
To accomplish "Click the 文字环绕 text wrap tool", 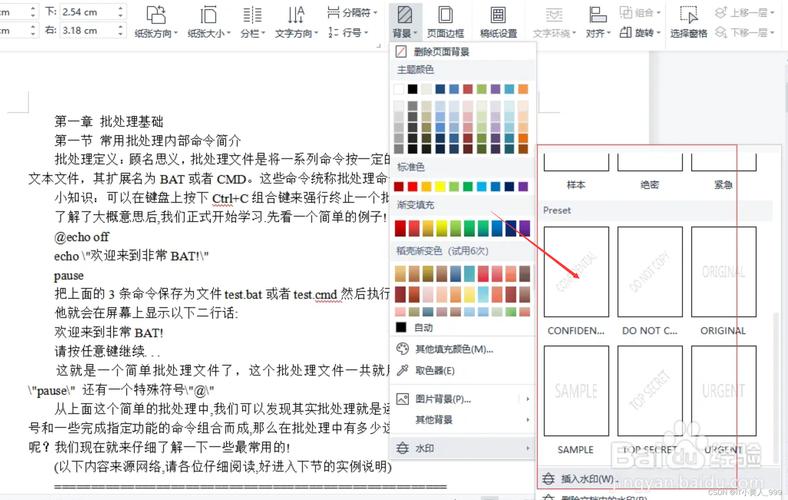I will coord(554,22).
